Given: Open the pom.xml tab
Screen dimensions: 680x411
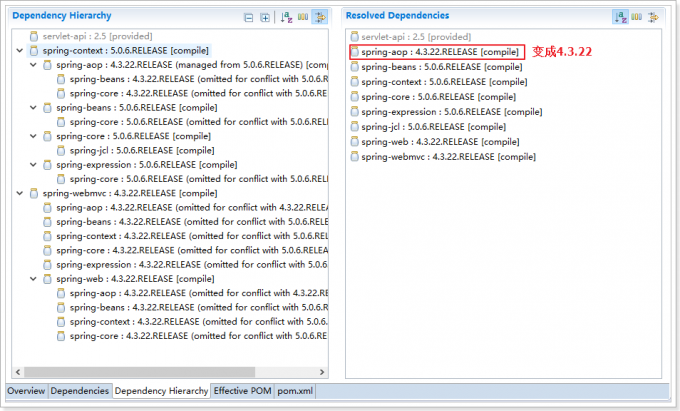Looking at the screenshot, I should pyautogui.click(x=296, y=391).
